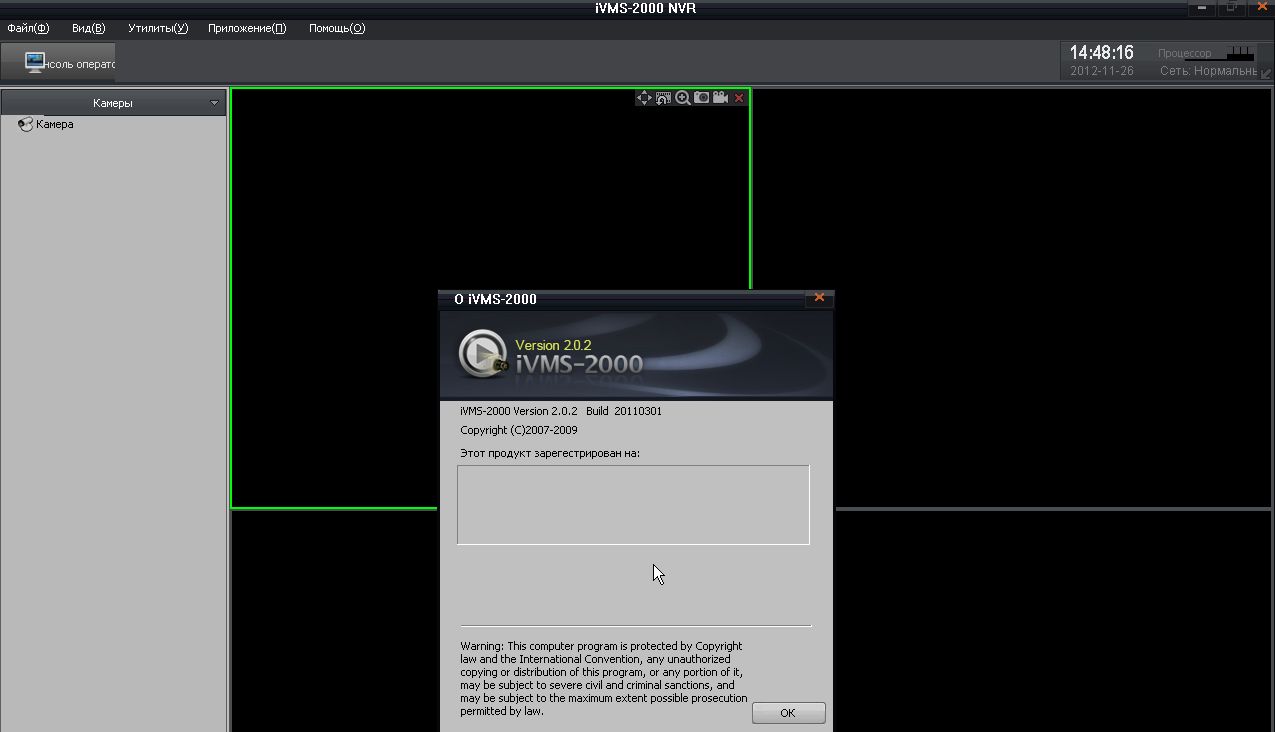Click the Build 20110301 version line
The width and height of the screenshot is (1275, 732).
(561, 411)
